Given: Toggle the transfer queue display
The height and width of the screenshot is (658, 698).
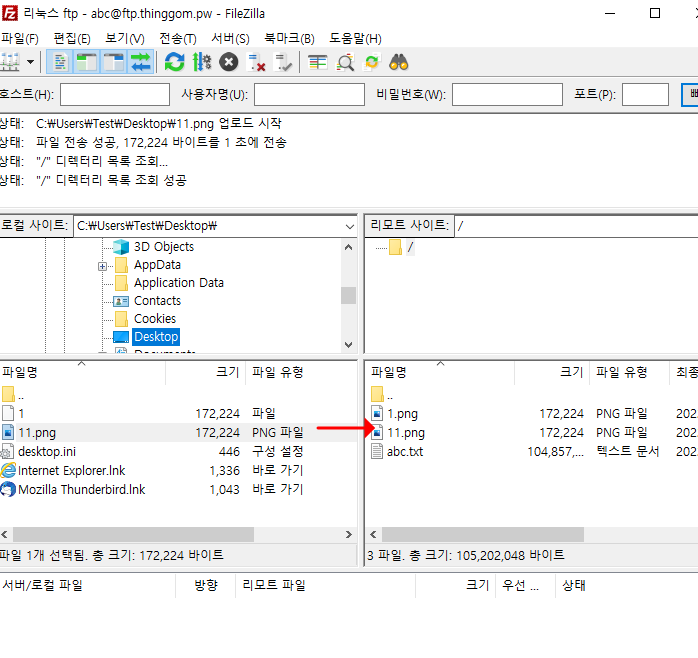Looking at the screenshot, I should coord(141,62).
